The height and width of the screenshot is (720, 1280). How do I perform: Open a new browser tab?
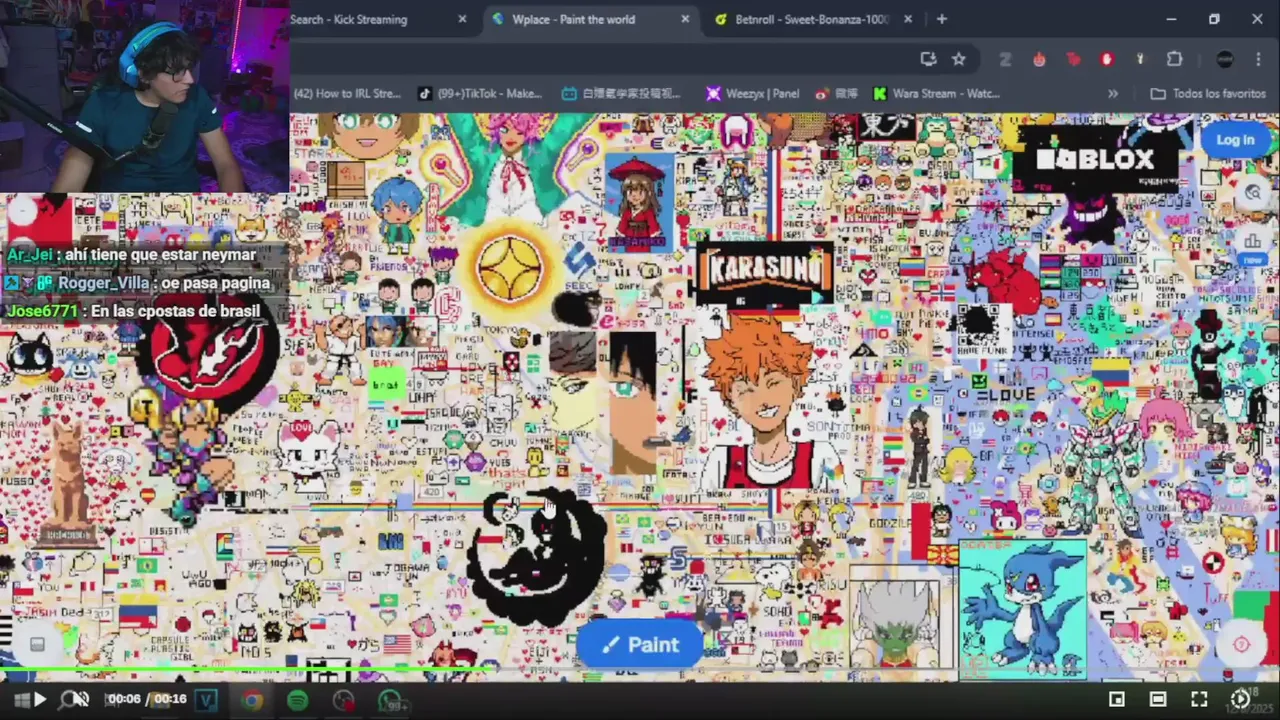pos(941,19)
